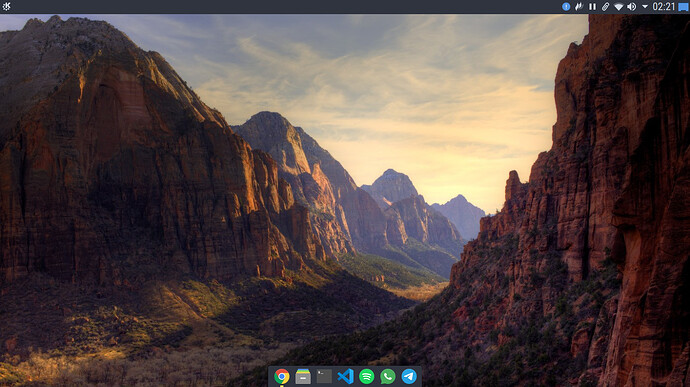This screenshot has height=387, width=690.
Task: Open the Wi-Fi network tray icon
Action: tap(619, 7)
